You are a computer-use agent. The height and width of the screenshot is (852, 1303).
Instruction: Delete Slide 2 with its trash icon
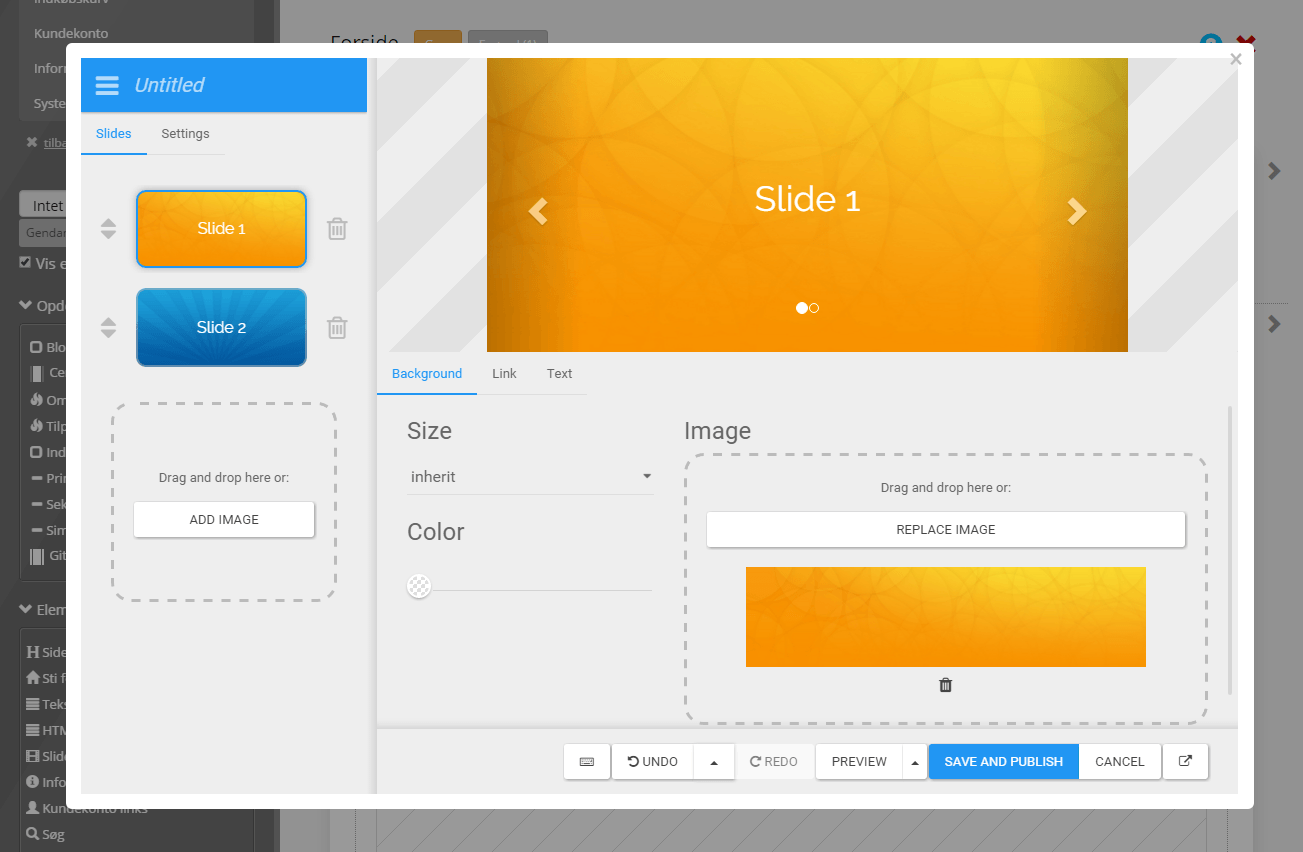(x=337, y=328)
